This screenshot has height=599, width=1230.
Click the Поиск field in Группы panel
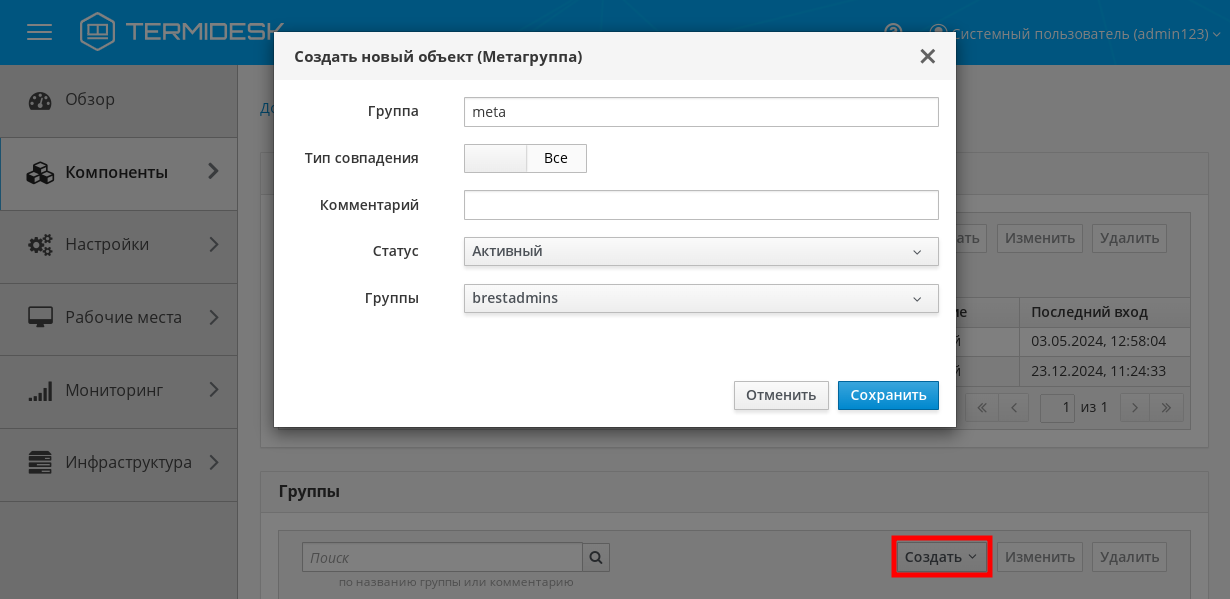pos(442,557)
